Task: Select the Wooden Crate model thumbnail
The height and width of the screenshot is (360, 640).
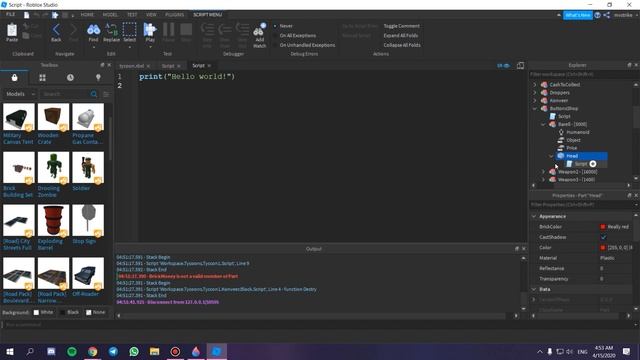Action: 53,117
